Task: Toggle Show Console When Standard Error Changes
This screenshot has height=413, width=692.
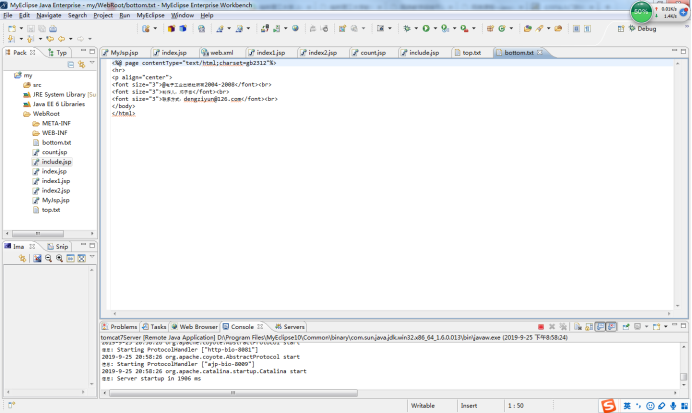Action: (611, 327)
